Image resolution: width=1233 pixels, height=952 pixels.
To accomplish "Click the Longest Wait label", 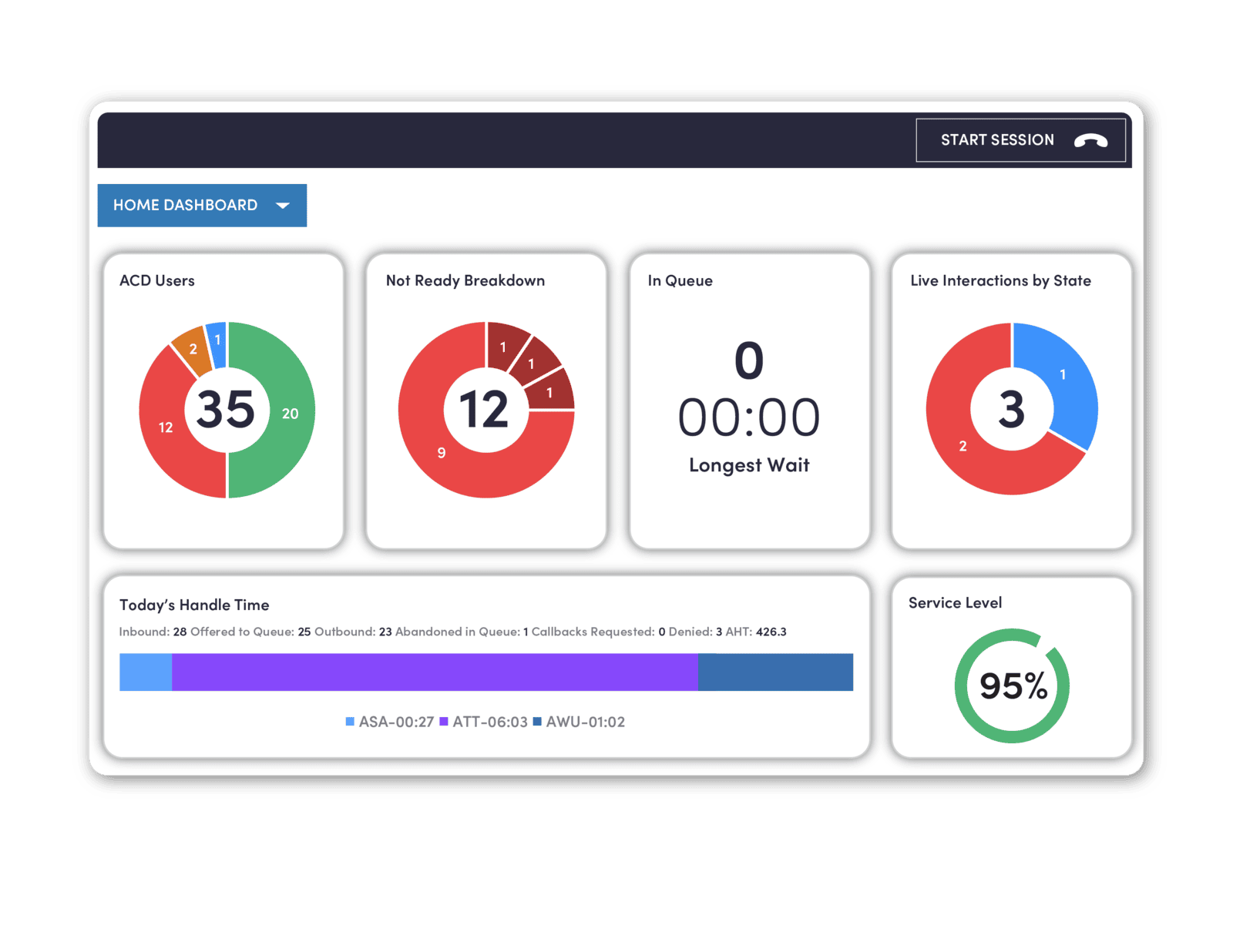I will click(749, 465).
